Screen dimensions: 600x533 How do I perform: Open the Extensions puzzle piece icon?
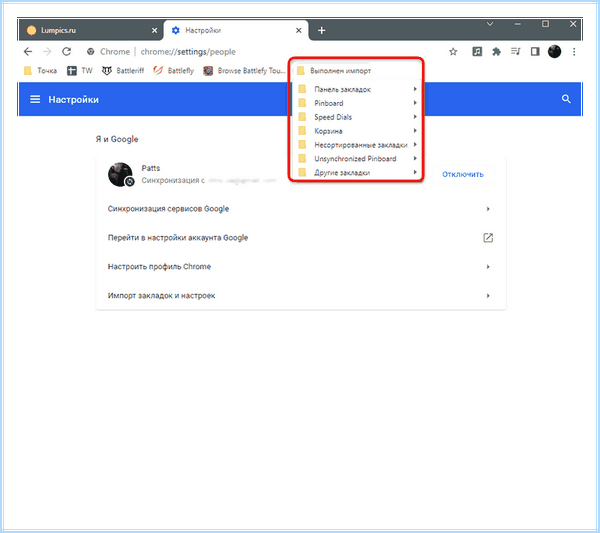tap(496, 51)
